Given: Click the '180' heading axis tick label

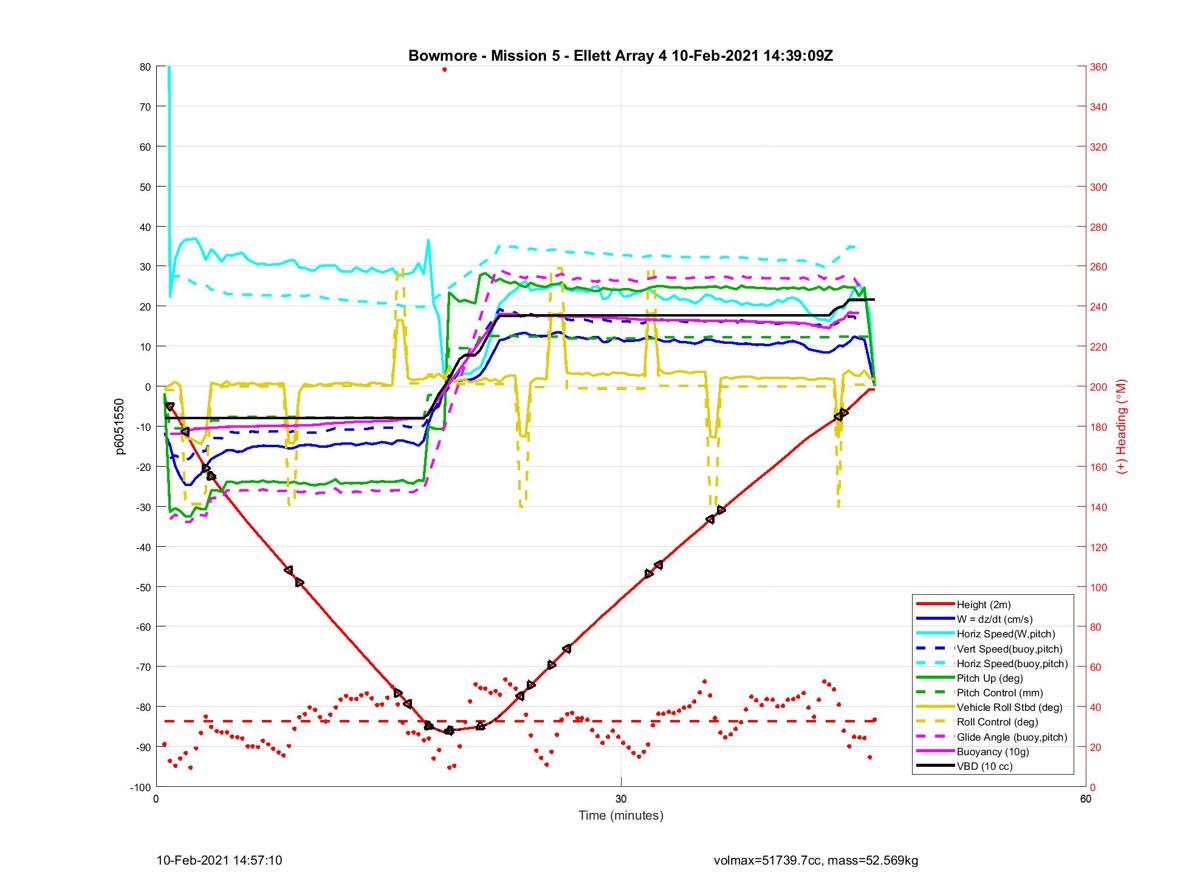Looking at the screenshot, I should pos(1100,427).
